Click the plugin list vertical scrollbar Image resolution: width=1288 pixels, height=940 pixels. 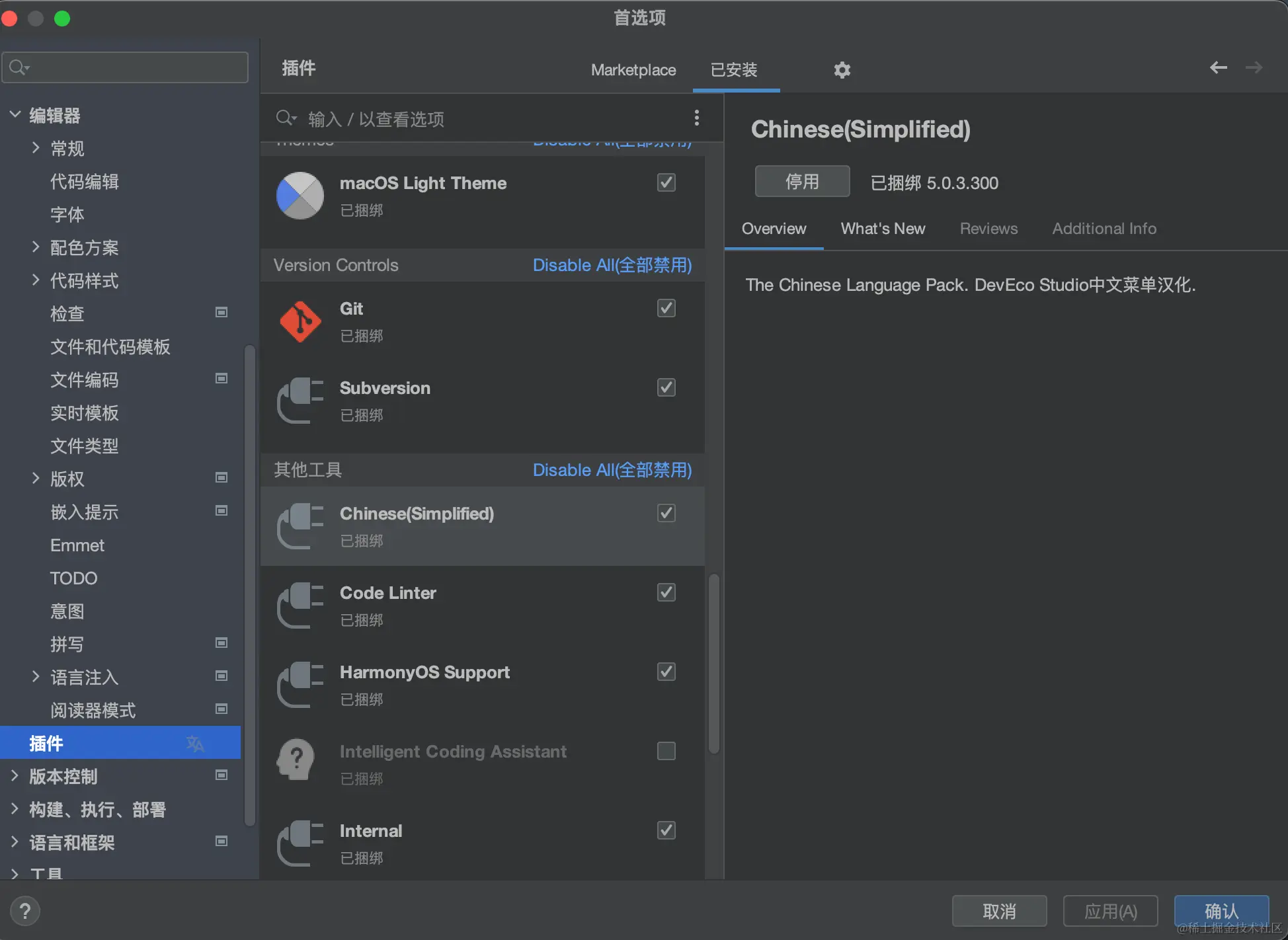pyautogui.click(x=713, y=664)
